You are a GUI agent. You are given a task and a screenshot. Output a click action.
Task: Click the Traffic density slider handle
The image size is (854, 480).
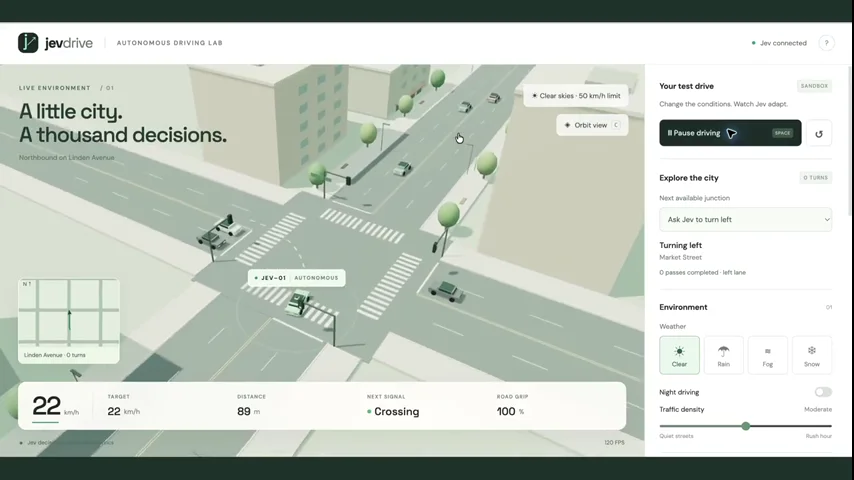tap(746, 426)
